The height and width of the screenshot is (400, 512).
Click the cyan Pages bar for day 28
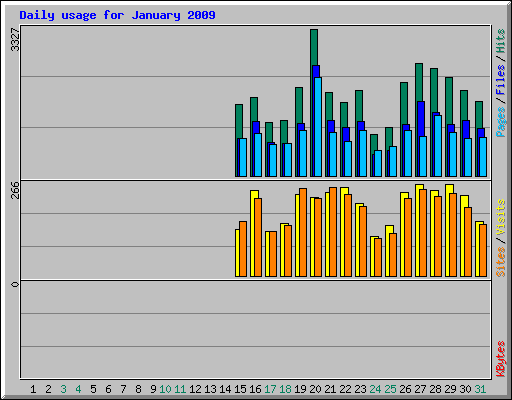click(x=438, y=146)
